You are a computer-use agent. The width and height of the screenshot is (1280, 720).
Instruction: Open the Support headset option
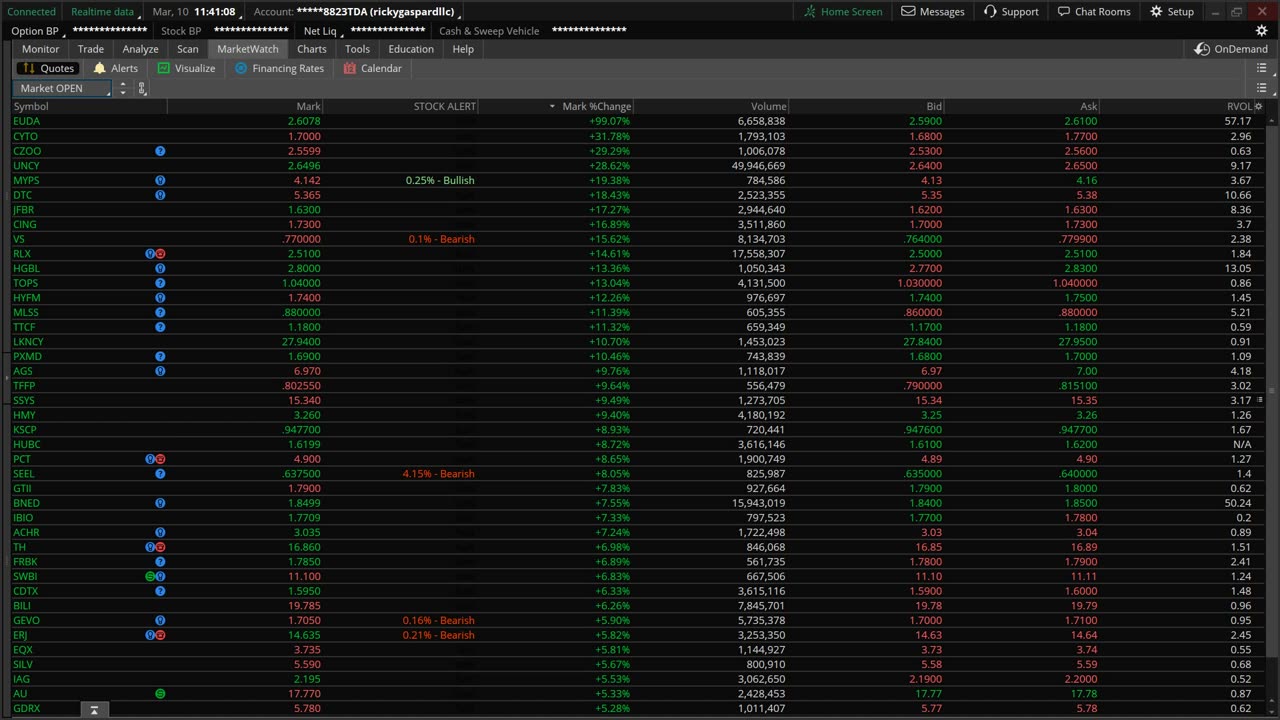[x=1010, y=11]
